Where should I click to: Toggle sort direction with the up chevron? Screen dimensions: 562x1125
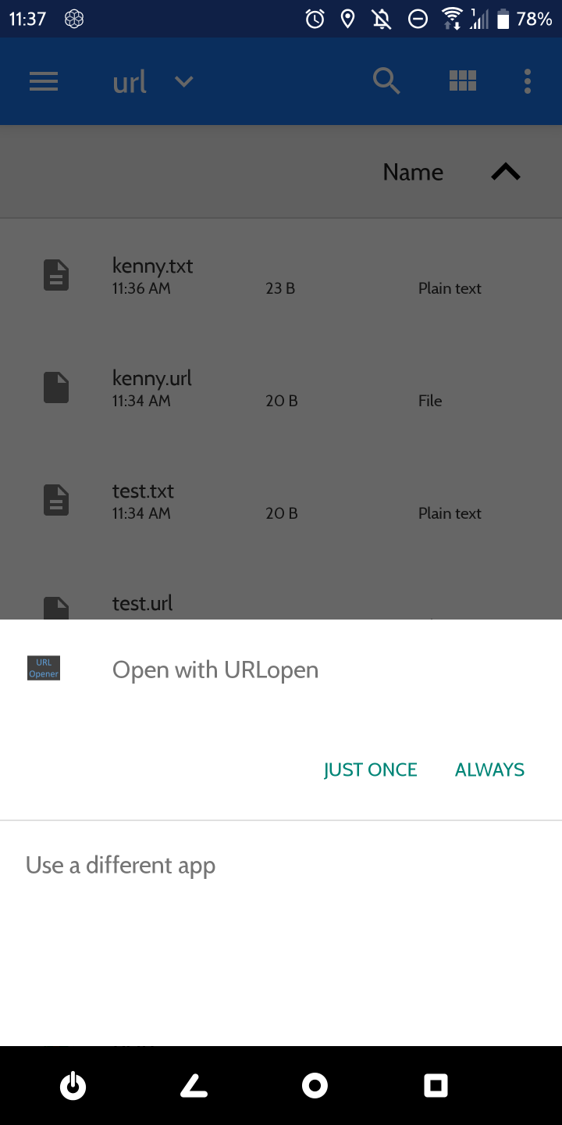pyautogui.click(x=505, y=172)
